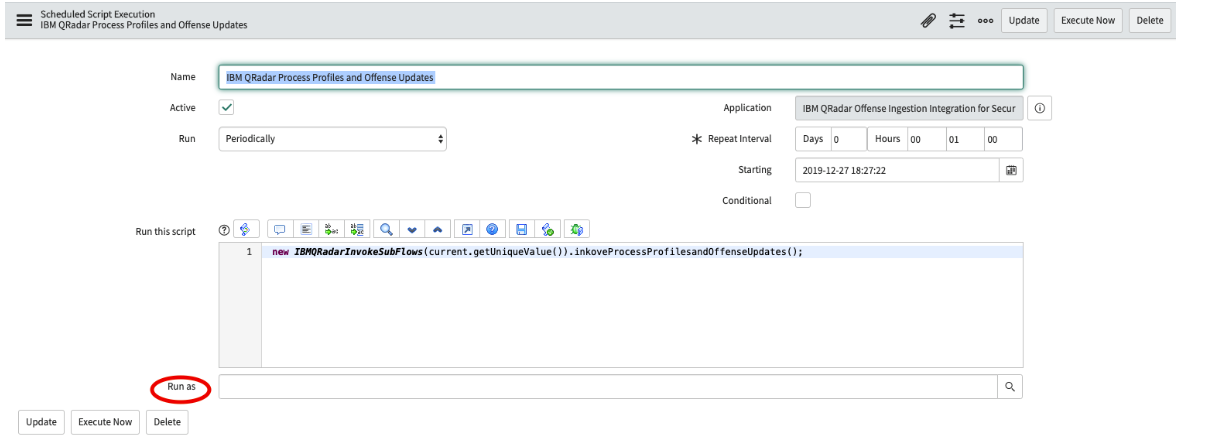This screenshot has width=1211, height=444.
Task: Toggle the Conditional checkbox
Action: tap(802, 200)
